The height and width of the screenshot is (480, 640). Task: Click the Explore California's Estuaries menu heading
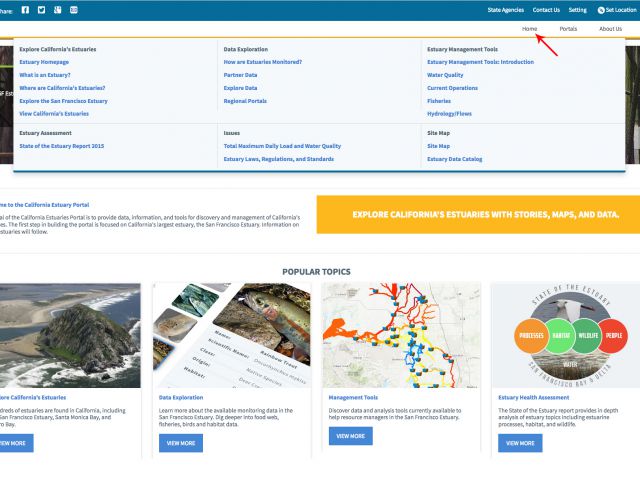pos(58,49)
